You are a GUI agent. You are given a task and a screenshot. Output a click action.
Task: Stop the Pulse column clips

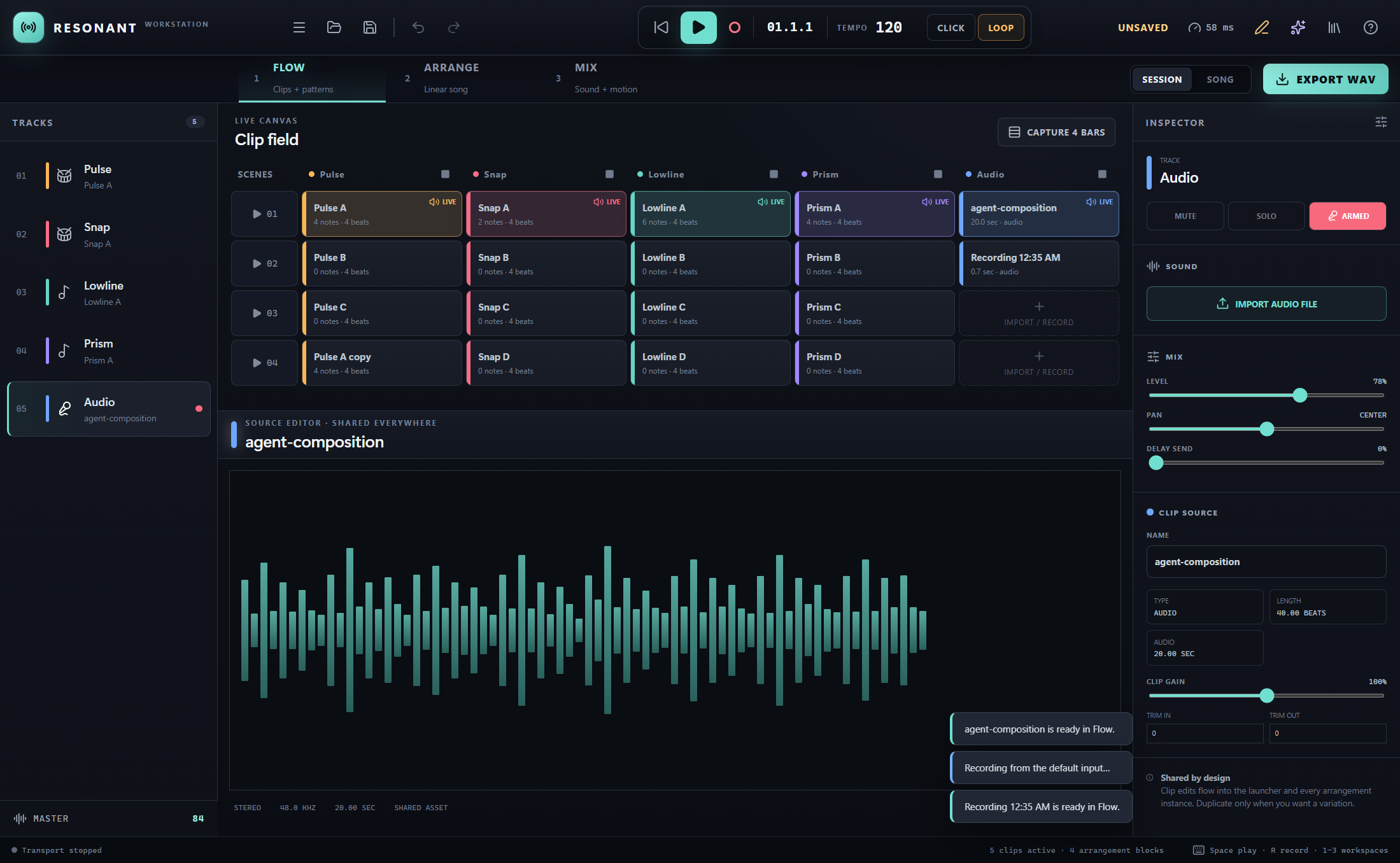tap(446, 174)
